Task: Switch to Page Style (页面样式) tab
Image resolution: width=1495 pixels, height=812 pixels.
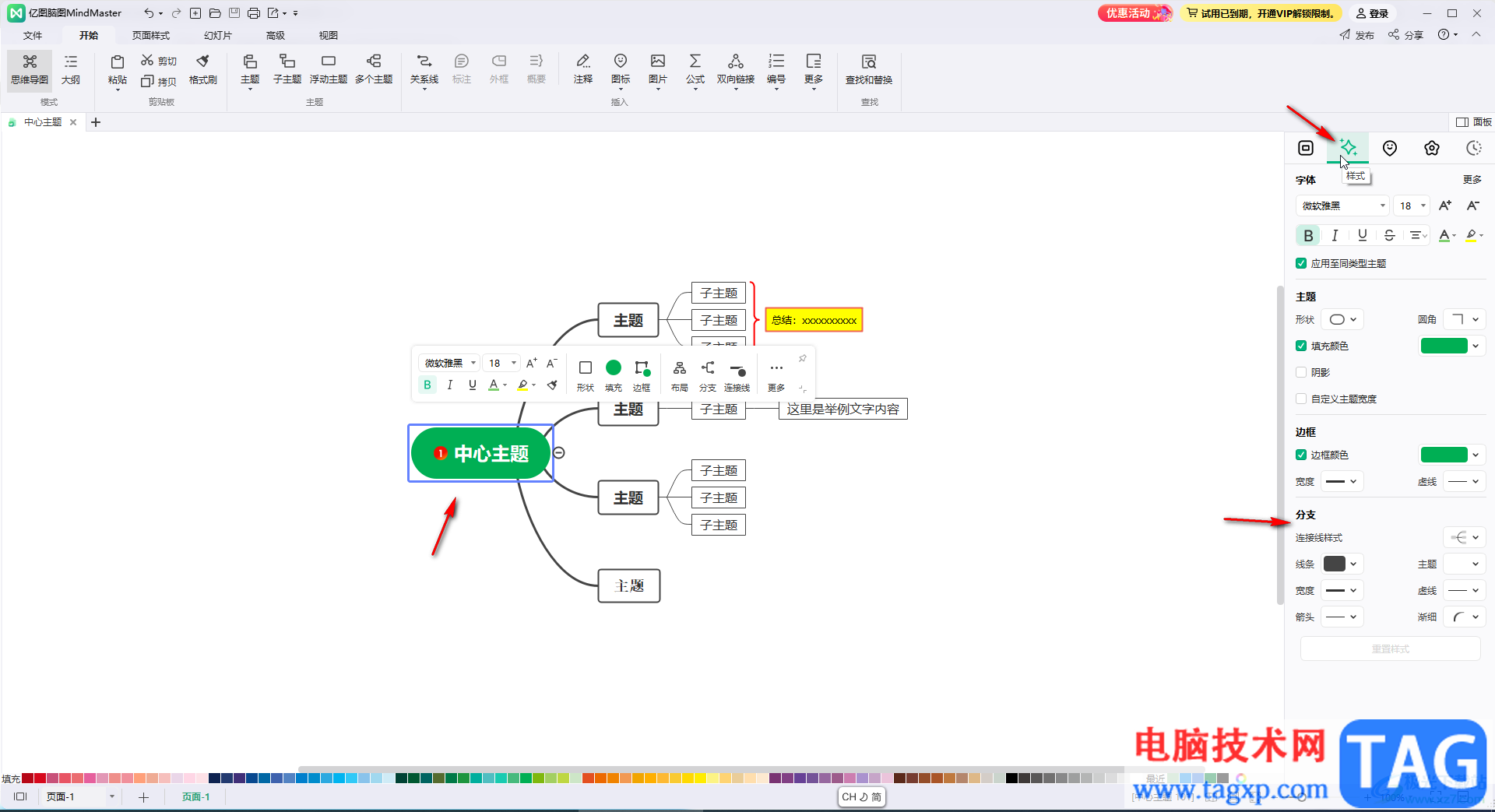Action: (x=151, y=35)
